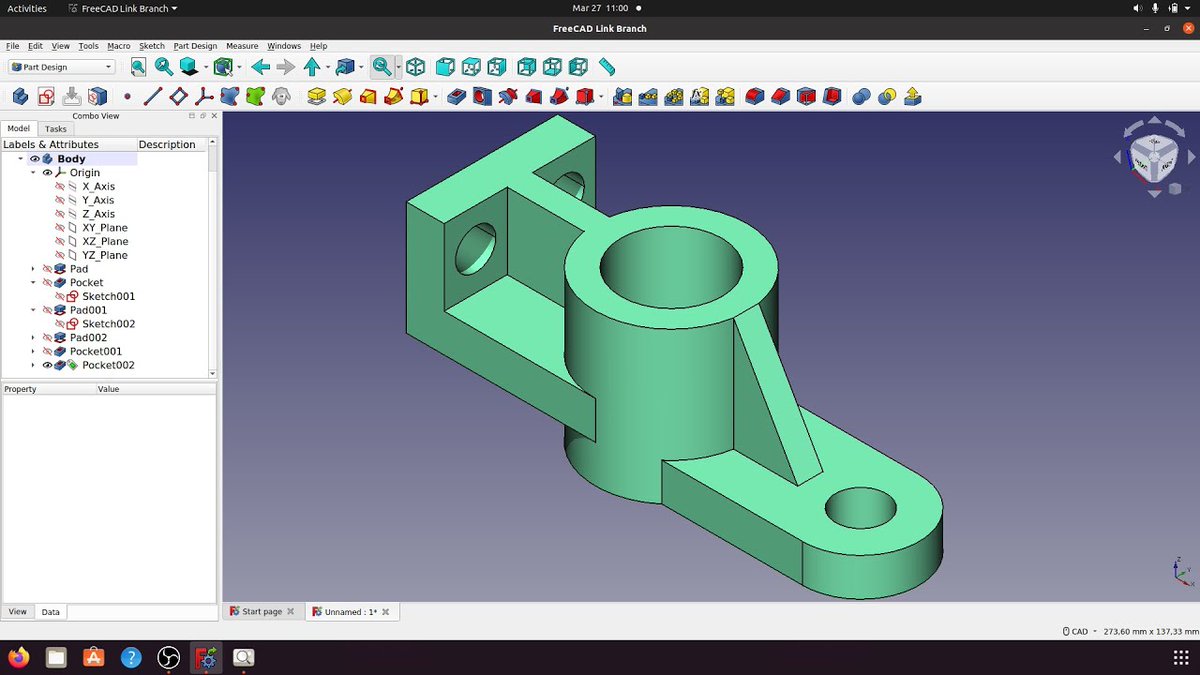
Task: Click the Boolean operation icon
Action: point(861,97)
